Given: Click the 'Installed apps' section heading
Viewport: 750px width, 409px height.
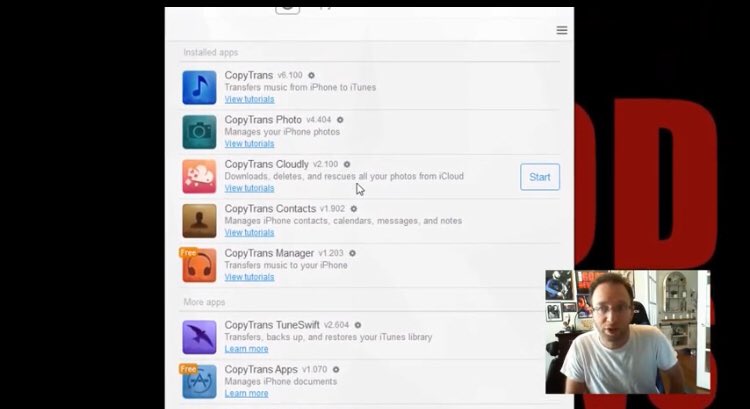Looking at the screenshot, I should point(210,53).
